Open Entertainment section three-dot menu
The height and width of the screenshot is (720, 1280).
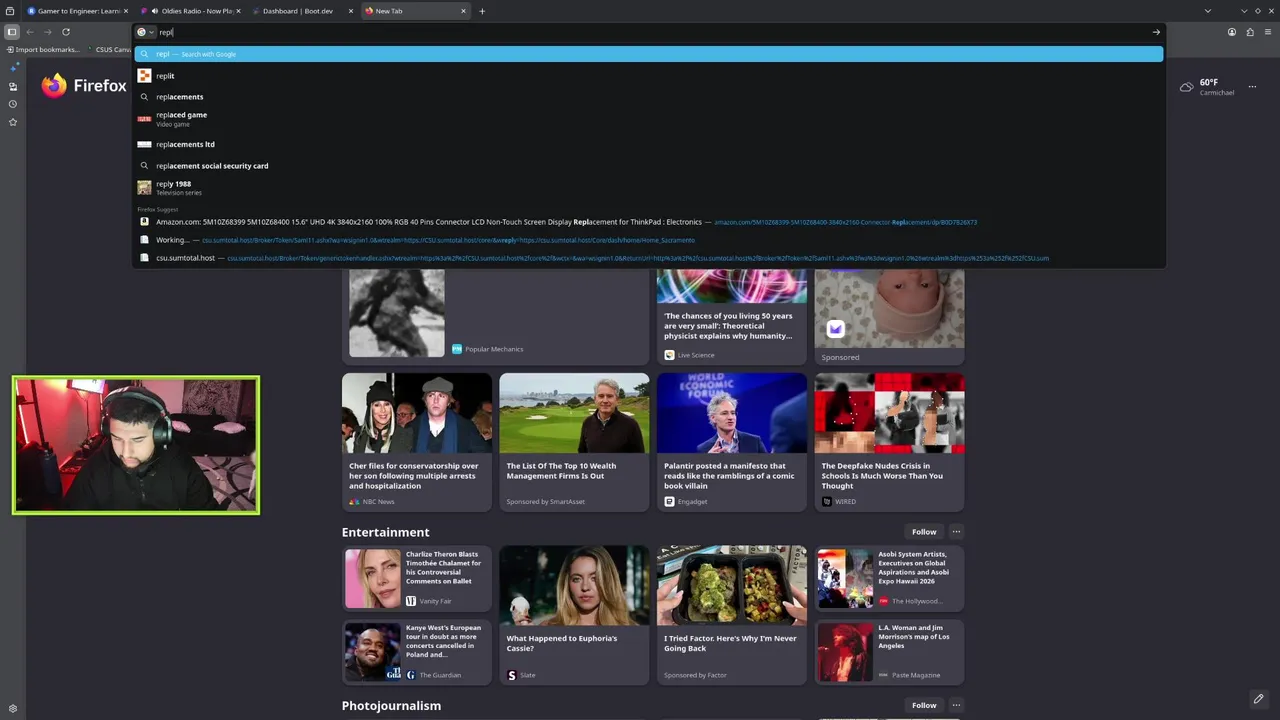[x=956, y=532]
